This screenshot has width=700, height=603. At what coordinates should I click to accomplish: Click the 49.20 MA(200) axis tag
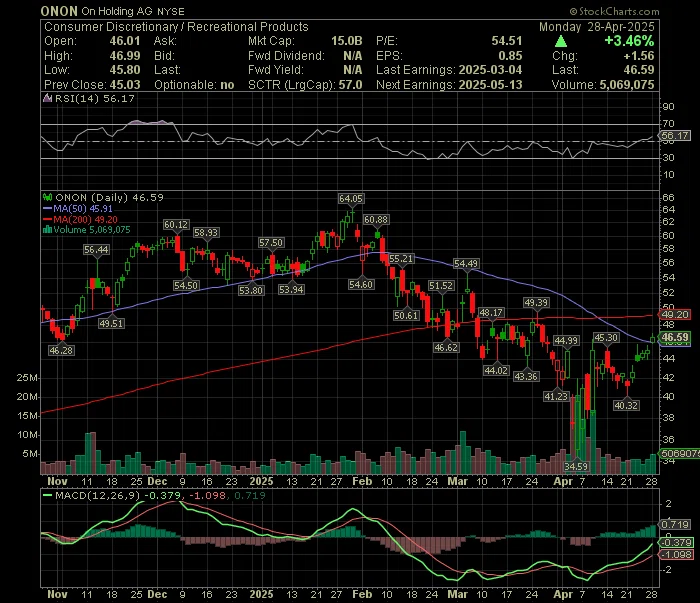[x=675, y=314]
